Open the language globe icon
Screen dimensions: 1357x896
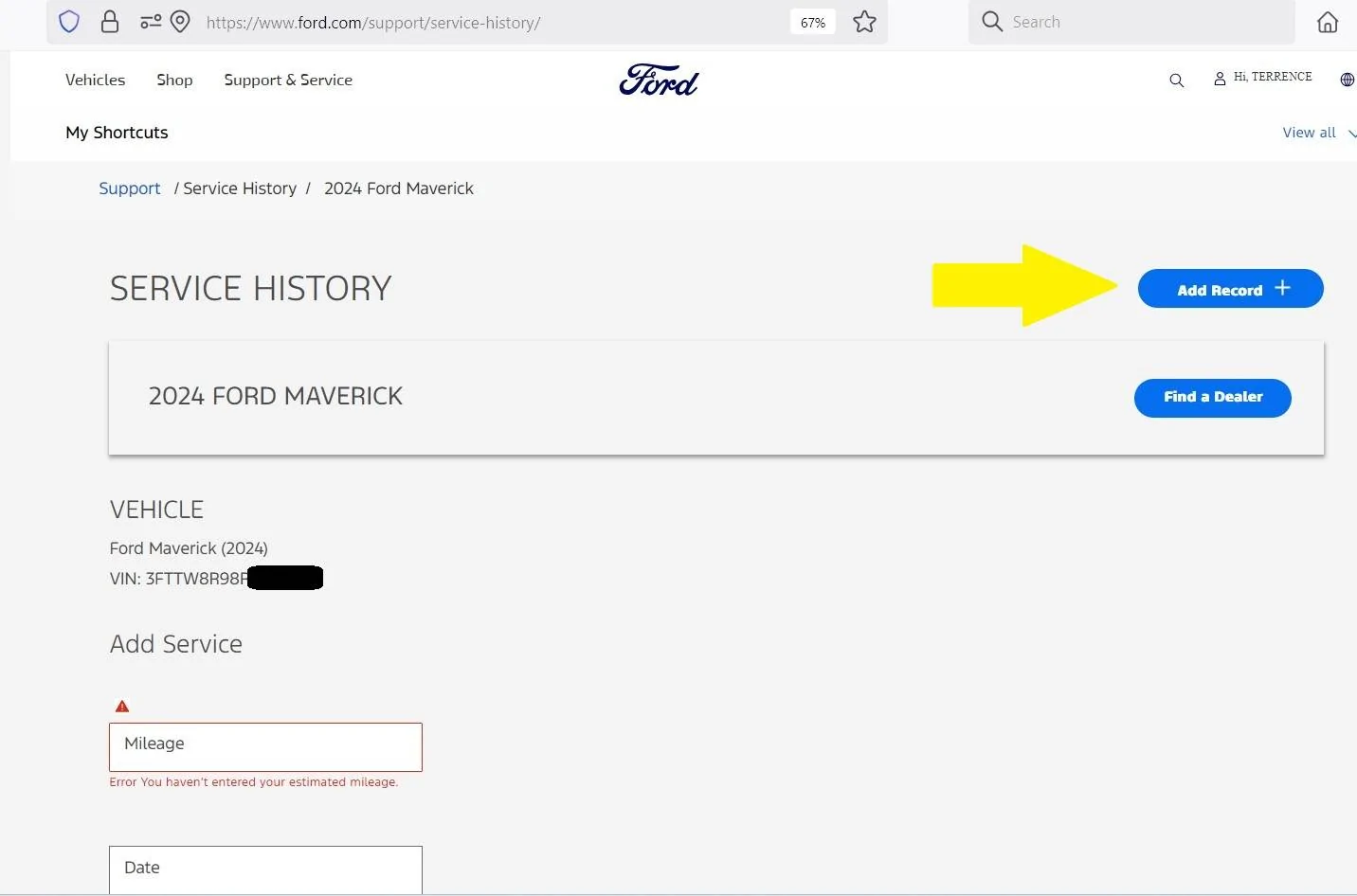pos(1347,80)
